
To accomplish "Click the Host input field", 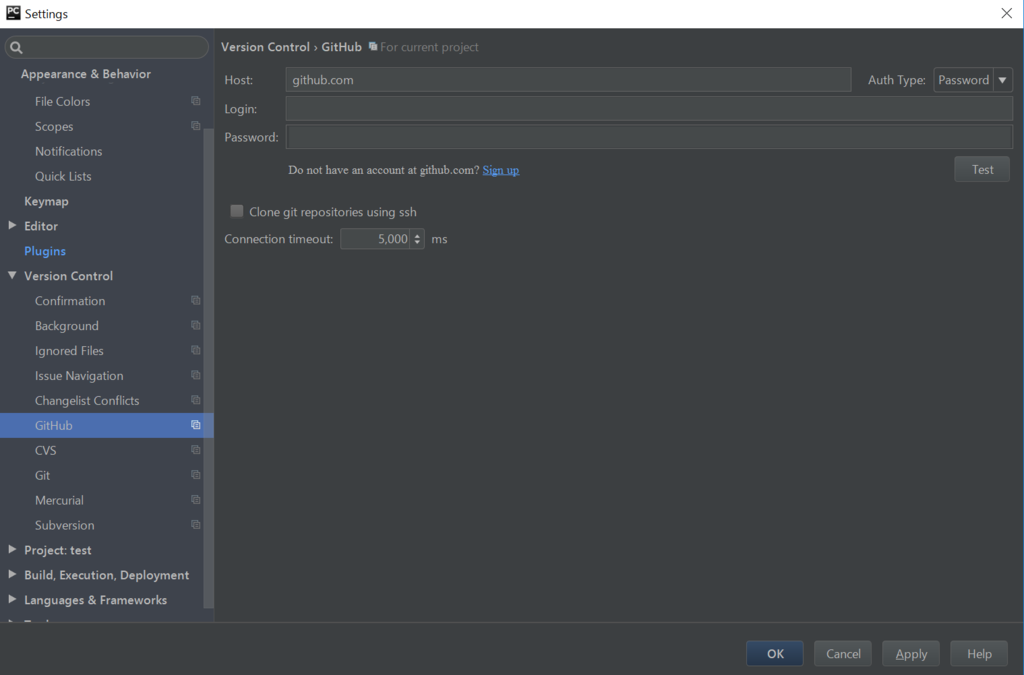I will pyautogui.click(x=568, y=80).
